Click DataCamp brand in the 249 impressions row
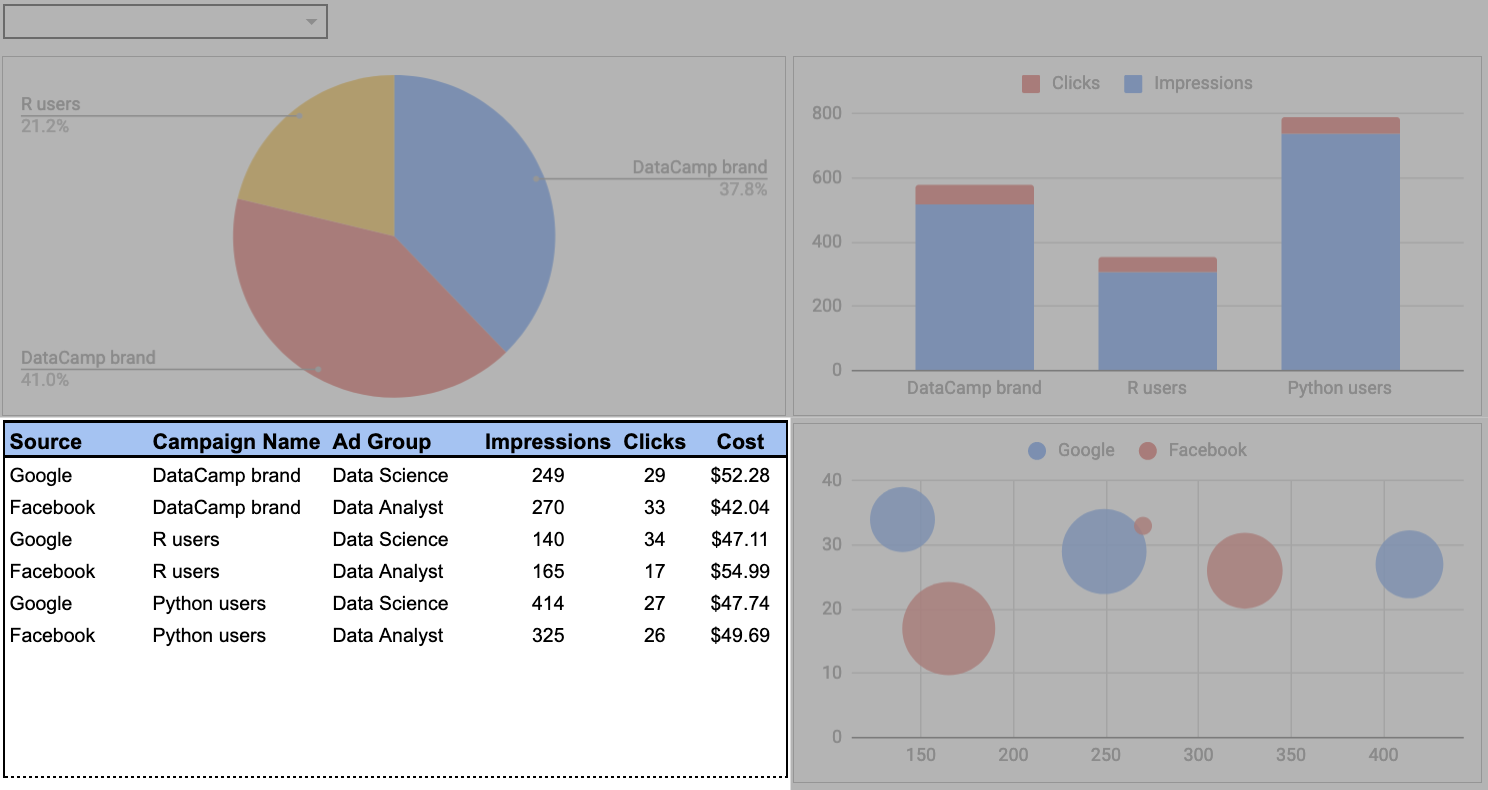Image resolution: width=1488 pixels, height=790 pixels. pos(226,475)
